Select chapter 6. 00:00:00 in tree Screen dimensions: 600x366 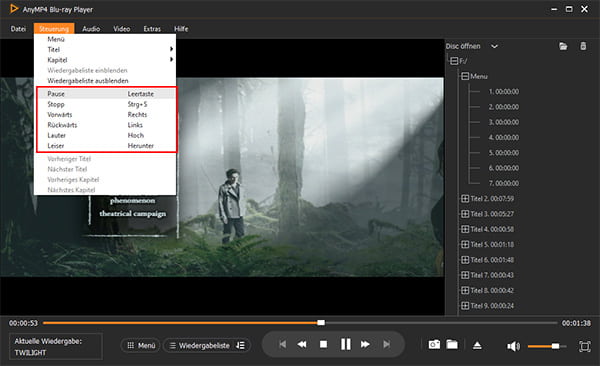click(504, 168)
